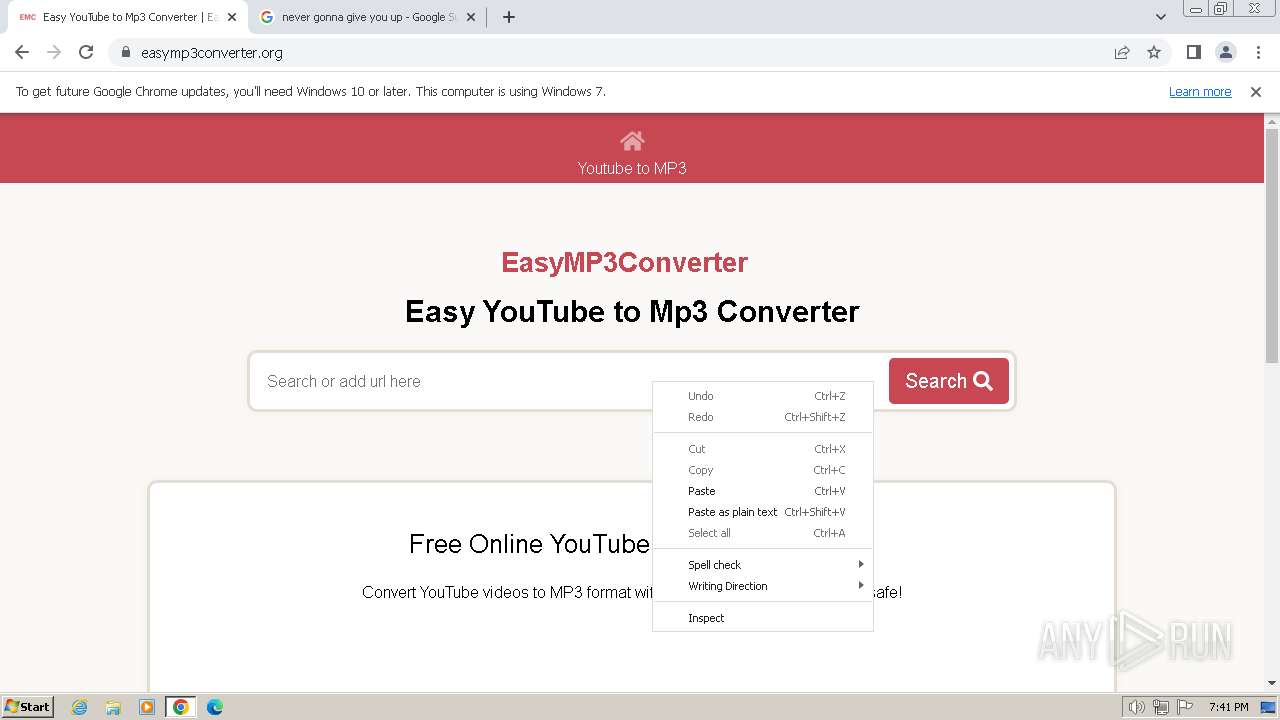Click the Easy YouTube to Mp3 Converter heading

tap(632, 312)
